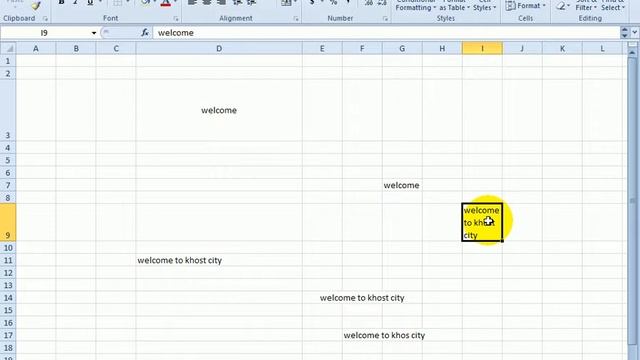Image resolution: width=640 pixels, height=360 pixels.
Task: Select row 7 header
Action: tap(8, 185)
